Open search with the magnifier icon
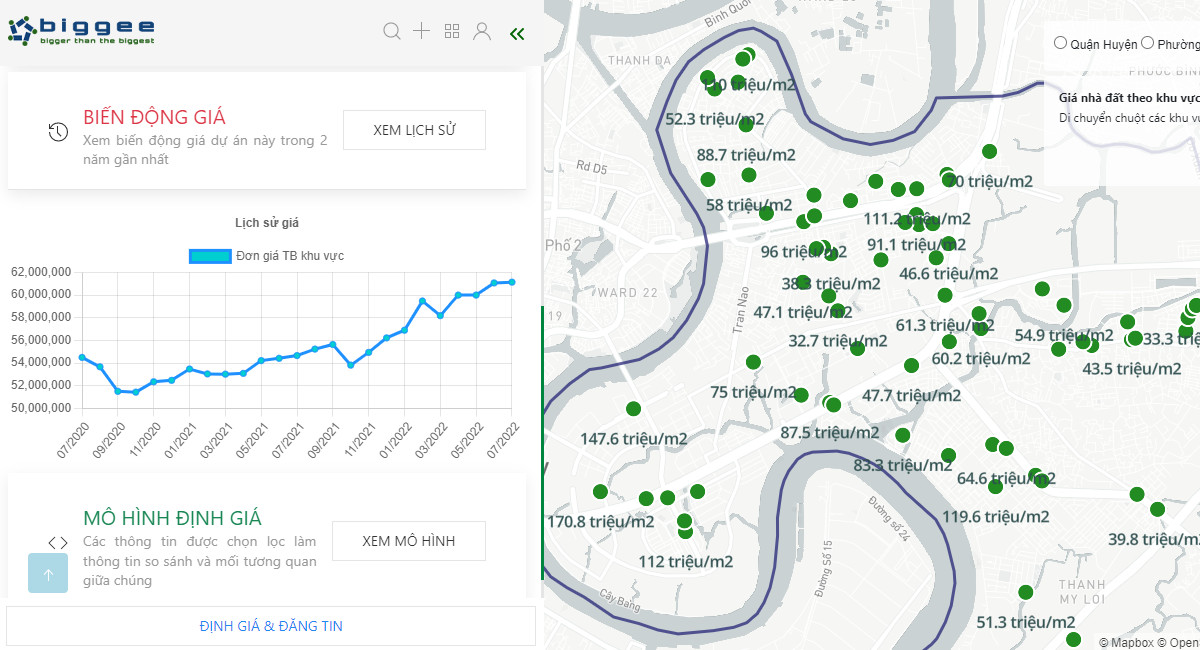Viewport: 1200px width, 650px height. (x=392, y=32)
